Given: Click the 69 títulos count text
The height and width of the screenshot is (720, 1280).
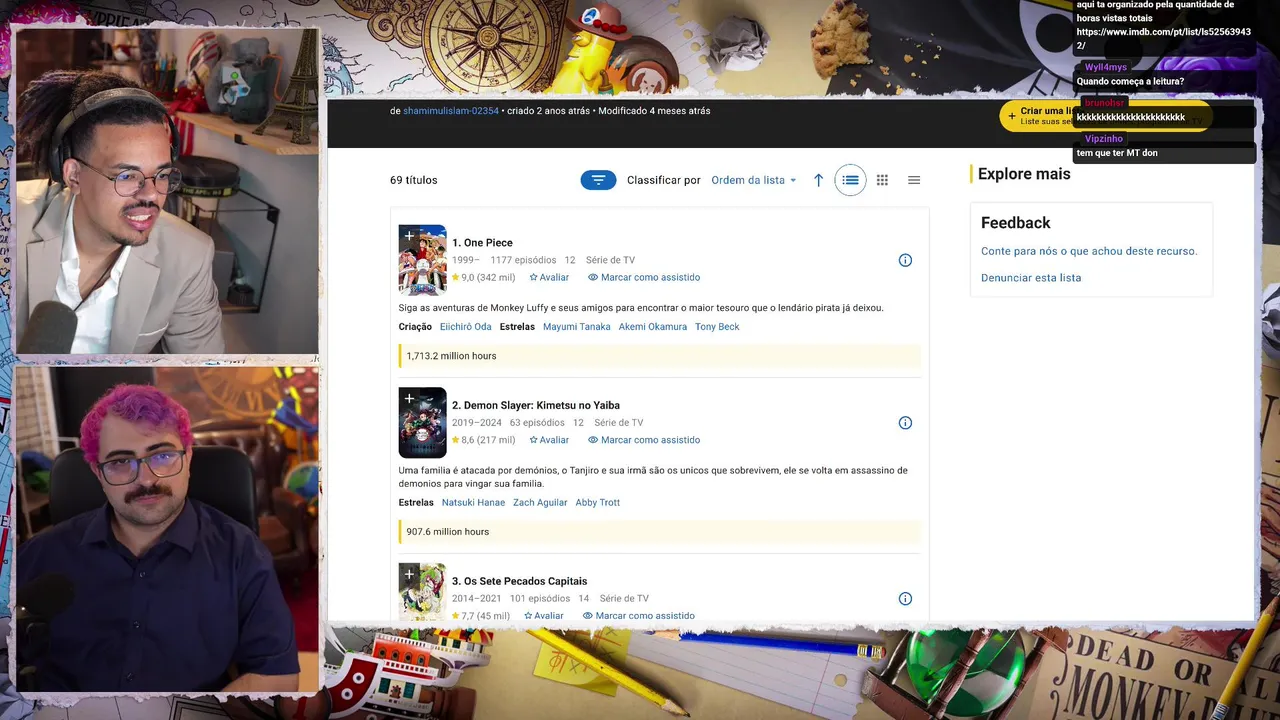Looking at the screenshot, I should (414, 180).
